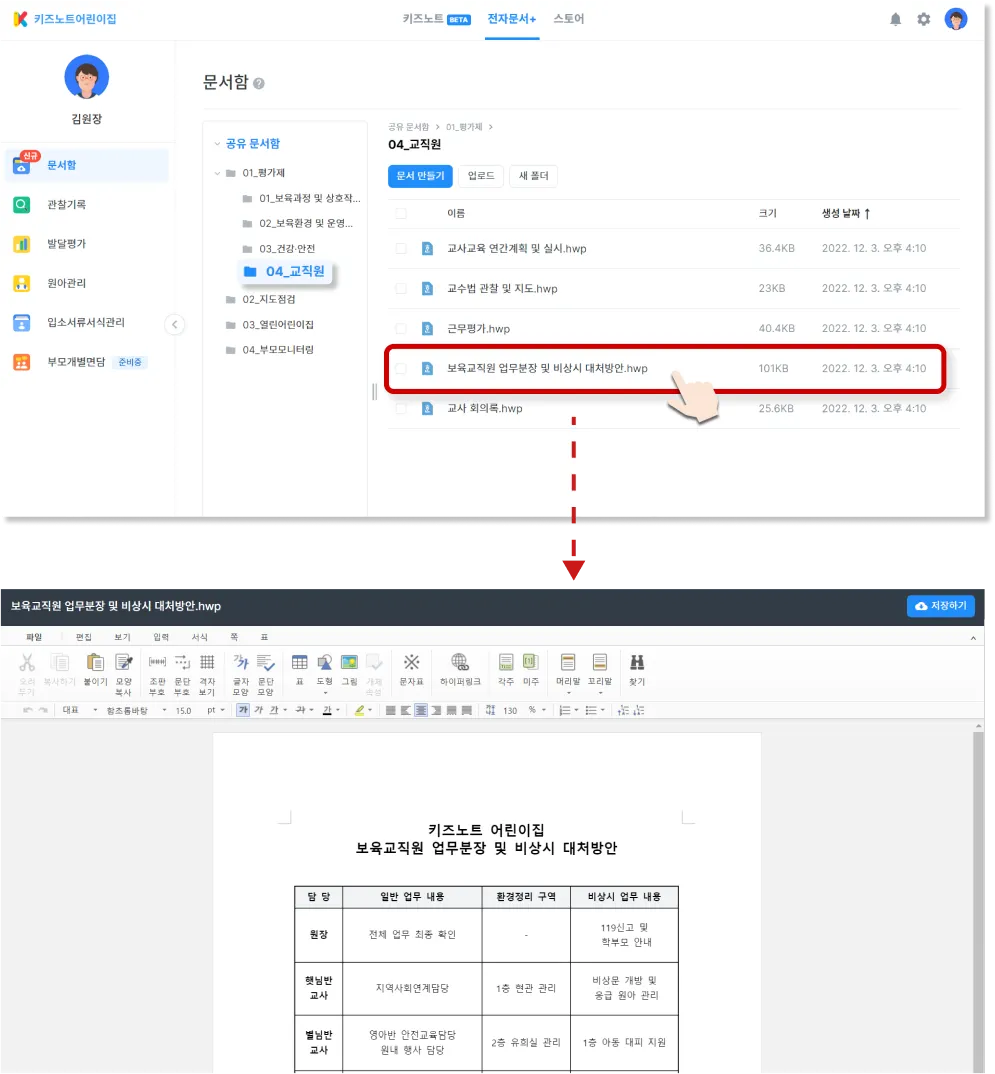Open 찾기 find tool
The image size is (995, 1074).
[x=637, y=669]
